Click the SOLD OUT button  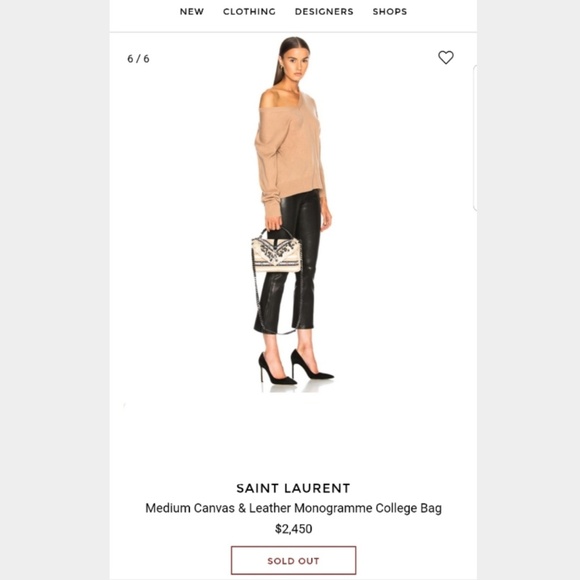pyautogui.click(x=293, y=560)
